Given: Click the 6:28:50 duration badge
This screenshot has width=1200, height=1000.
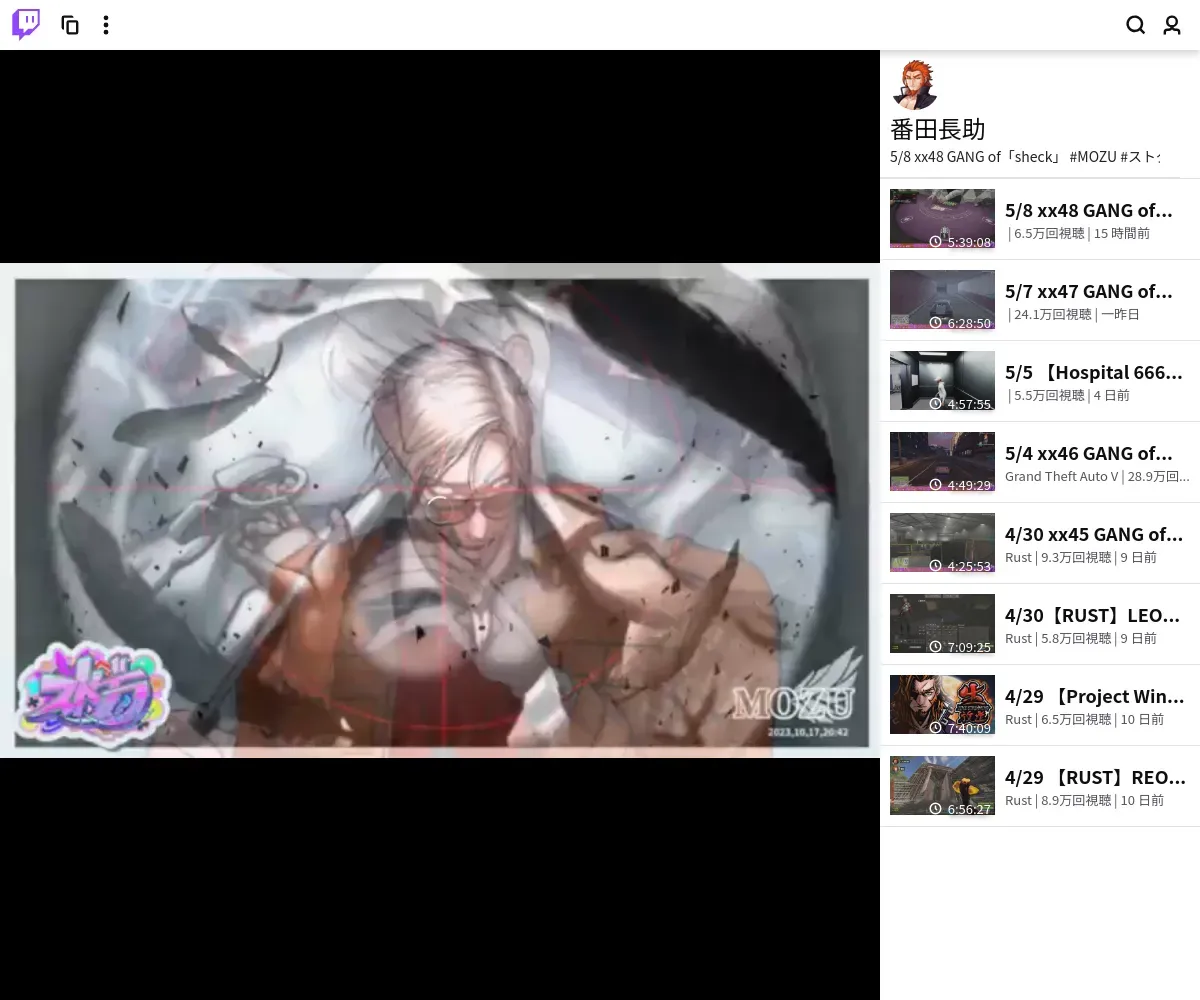Looking at the screenshot, I should [960, 323].
